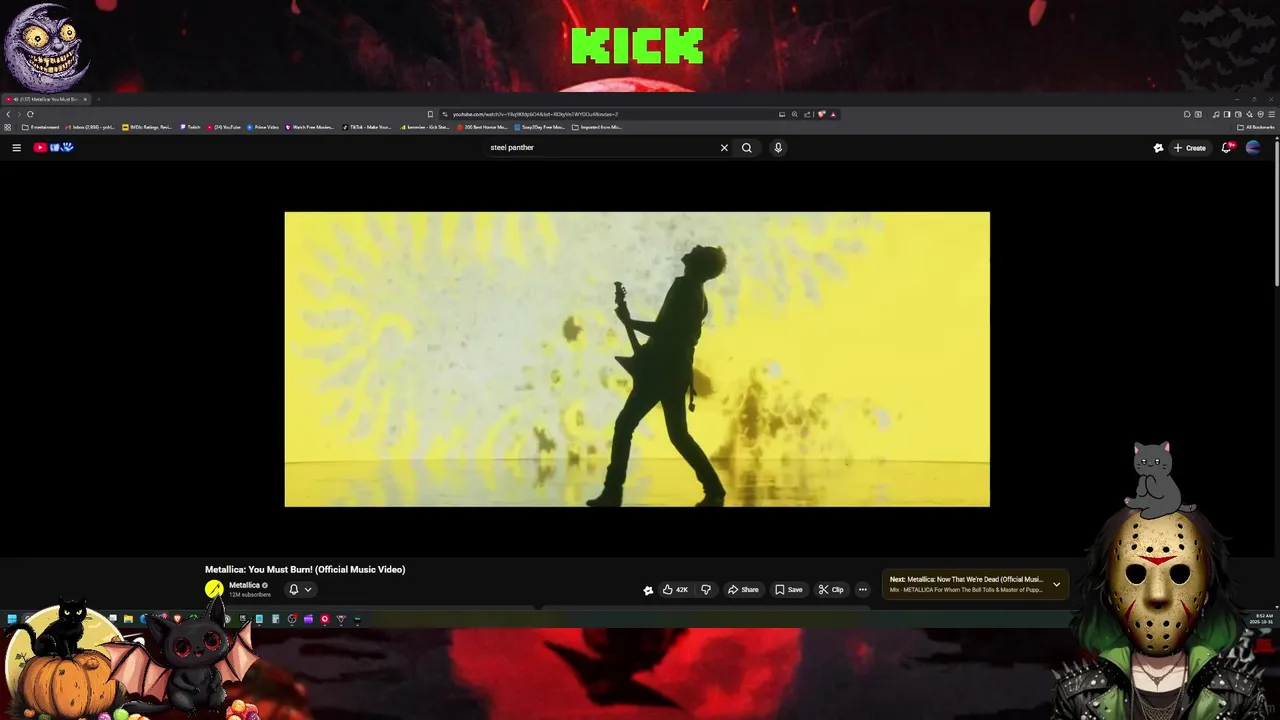
Task: Click the zoom magnifier in address bar
Action: (x=795, y=114)
